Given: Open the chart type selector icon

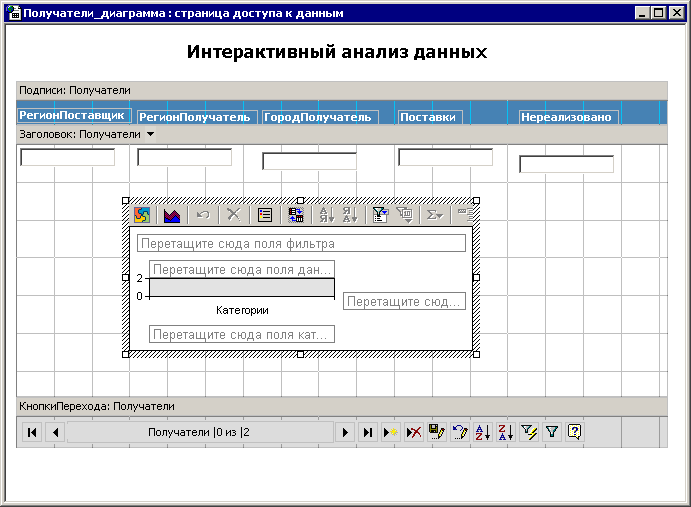Looking at the screenshot, I should [172, 215].
